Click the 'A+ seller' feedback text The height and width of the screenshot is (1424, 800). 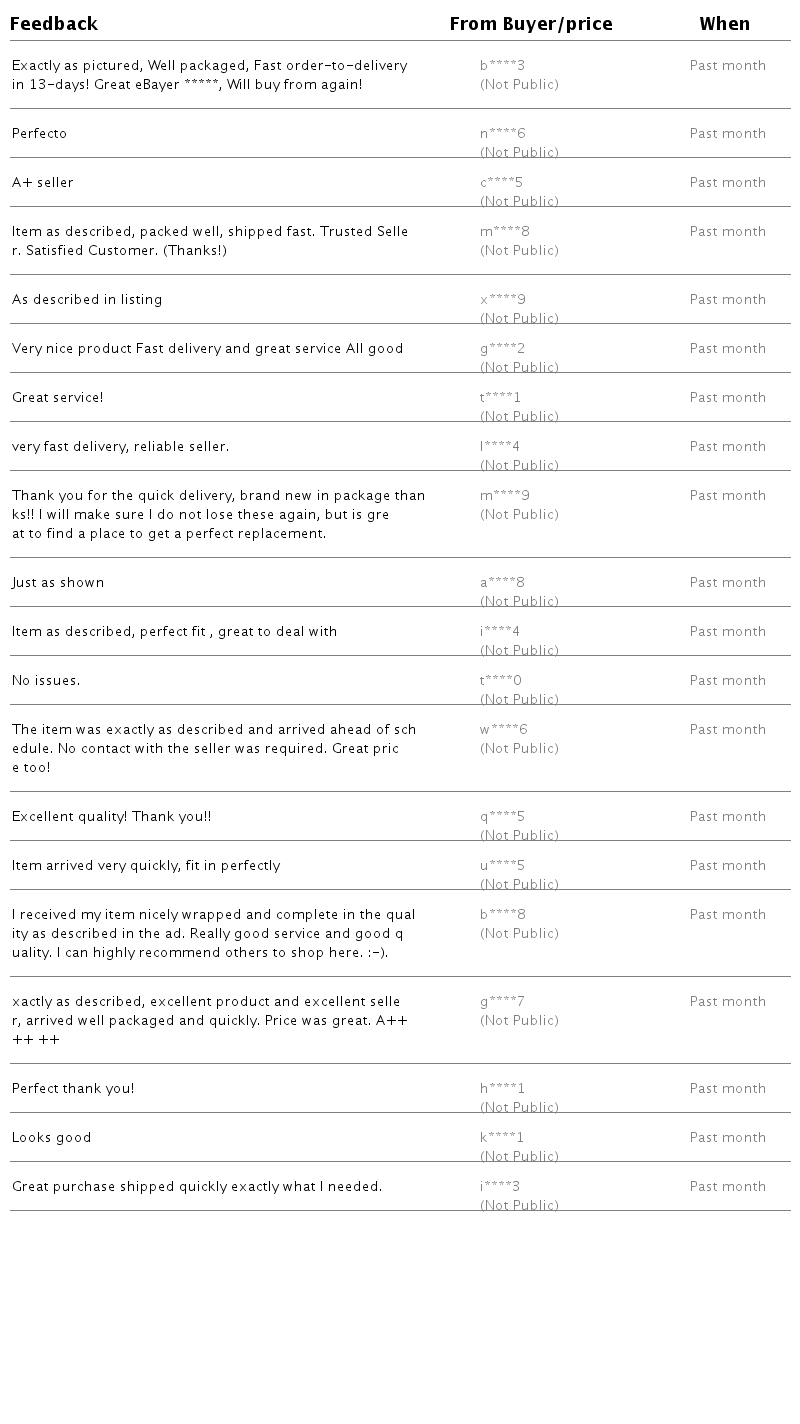[x=43, y=183]
